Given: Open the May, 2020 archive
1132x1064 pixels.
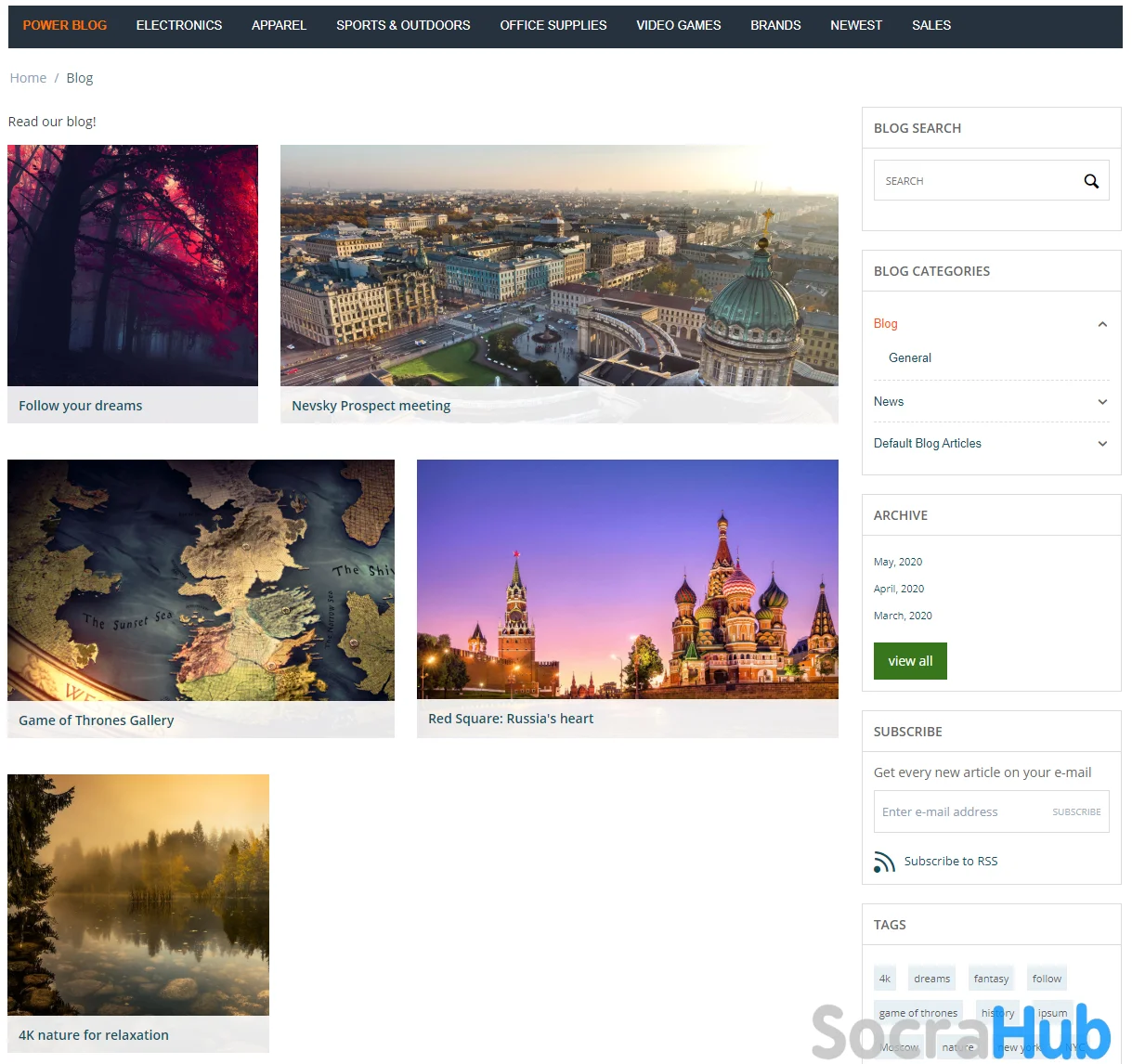Looking at the screenshot, I should 898,562.
